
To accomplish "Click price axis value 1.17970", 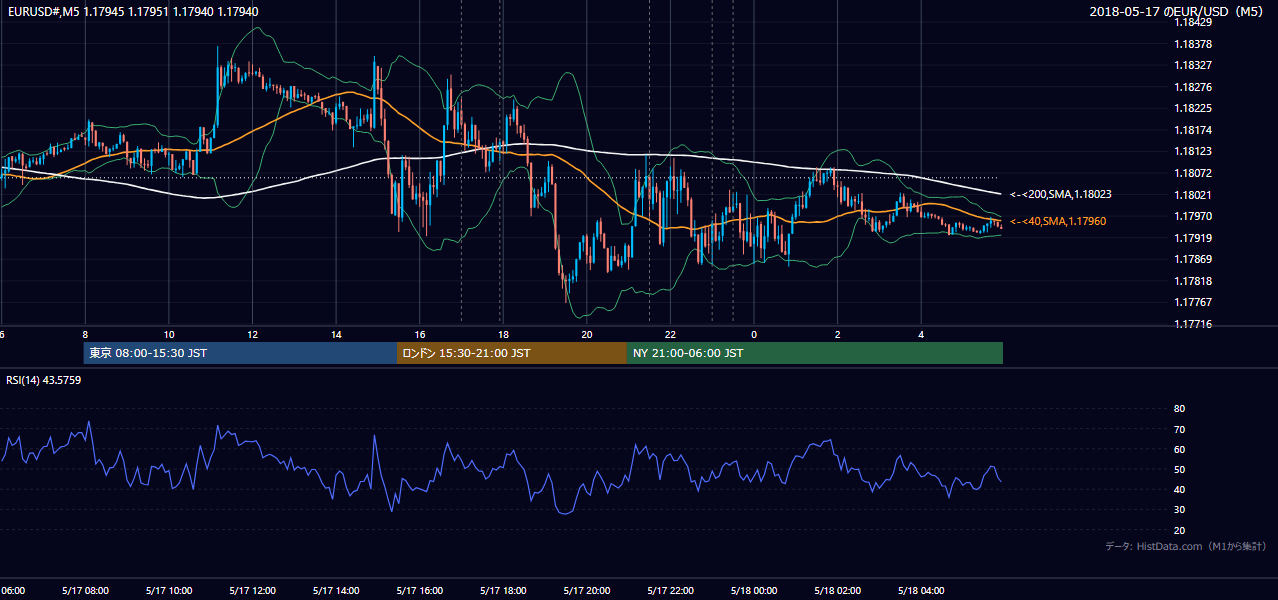I will click(x=1194, y=216).
